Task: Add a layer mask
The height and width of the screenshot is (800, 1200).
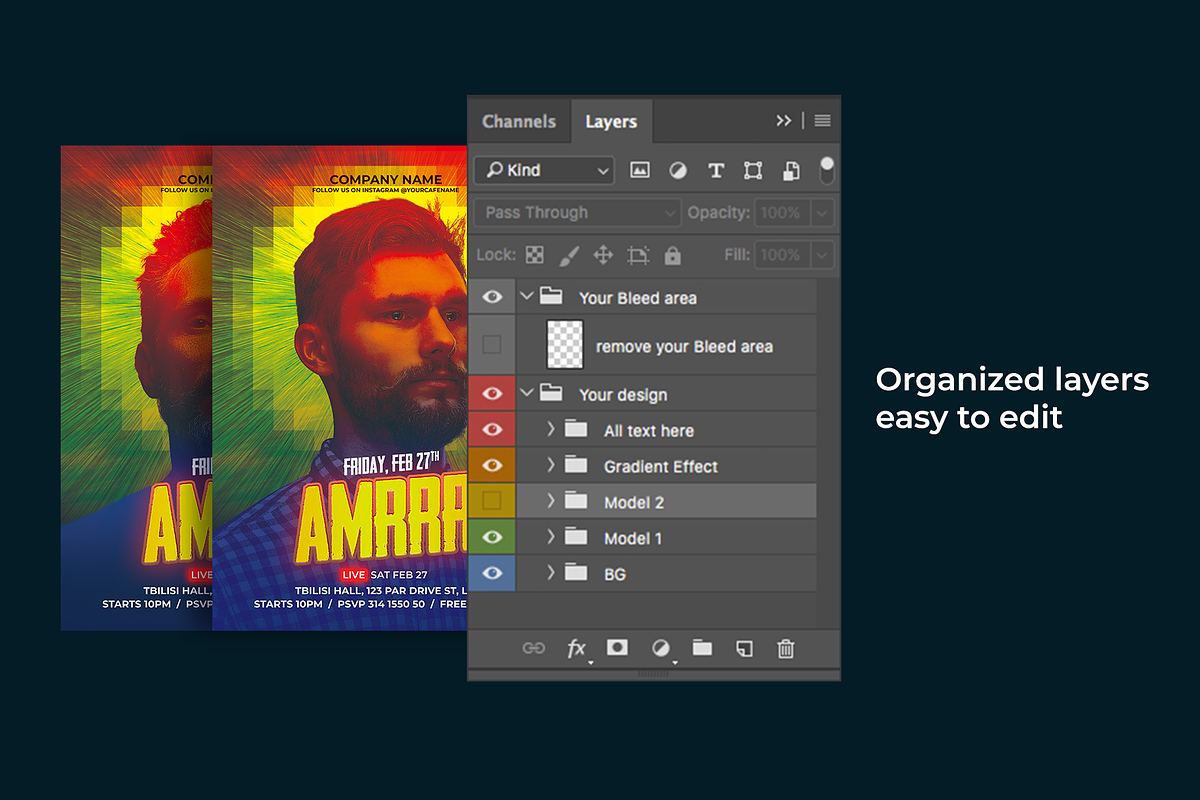Action: (x=618, y=647)
